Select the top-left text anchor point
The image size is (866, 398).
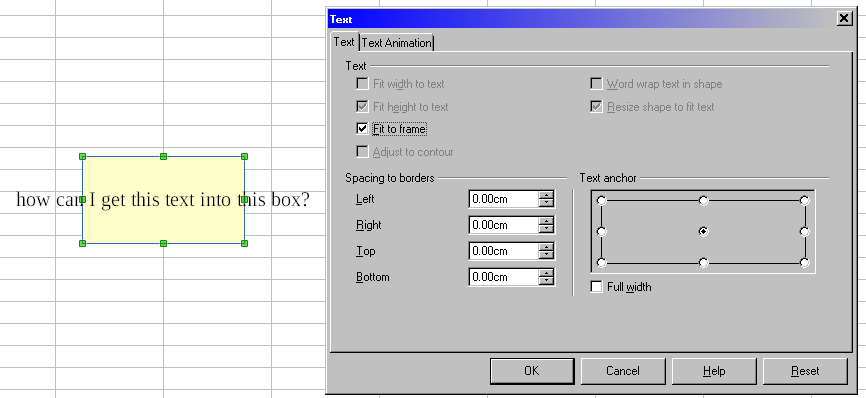(x=602, y=200)
